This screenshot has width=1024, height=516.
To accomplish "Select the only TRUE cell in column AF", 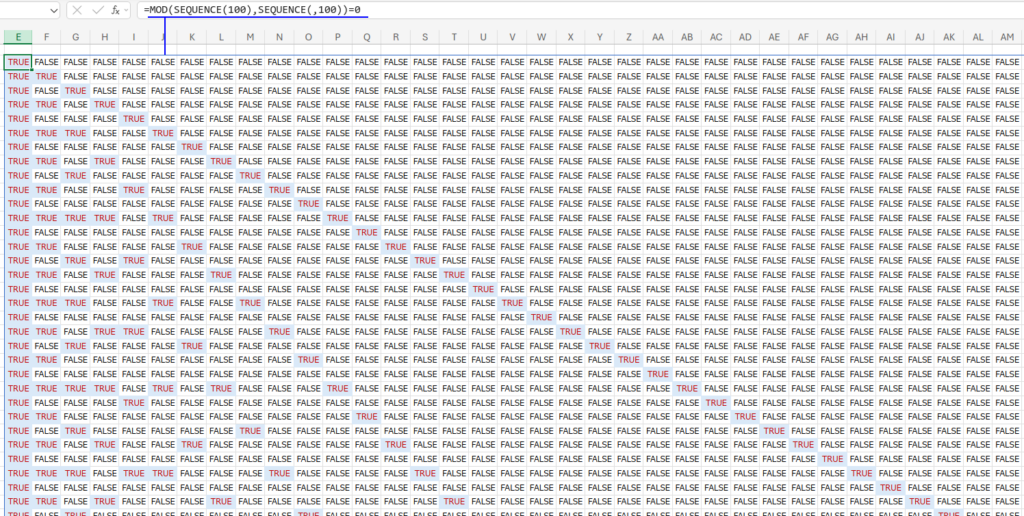I will tap(804, 445).
